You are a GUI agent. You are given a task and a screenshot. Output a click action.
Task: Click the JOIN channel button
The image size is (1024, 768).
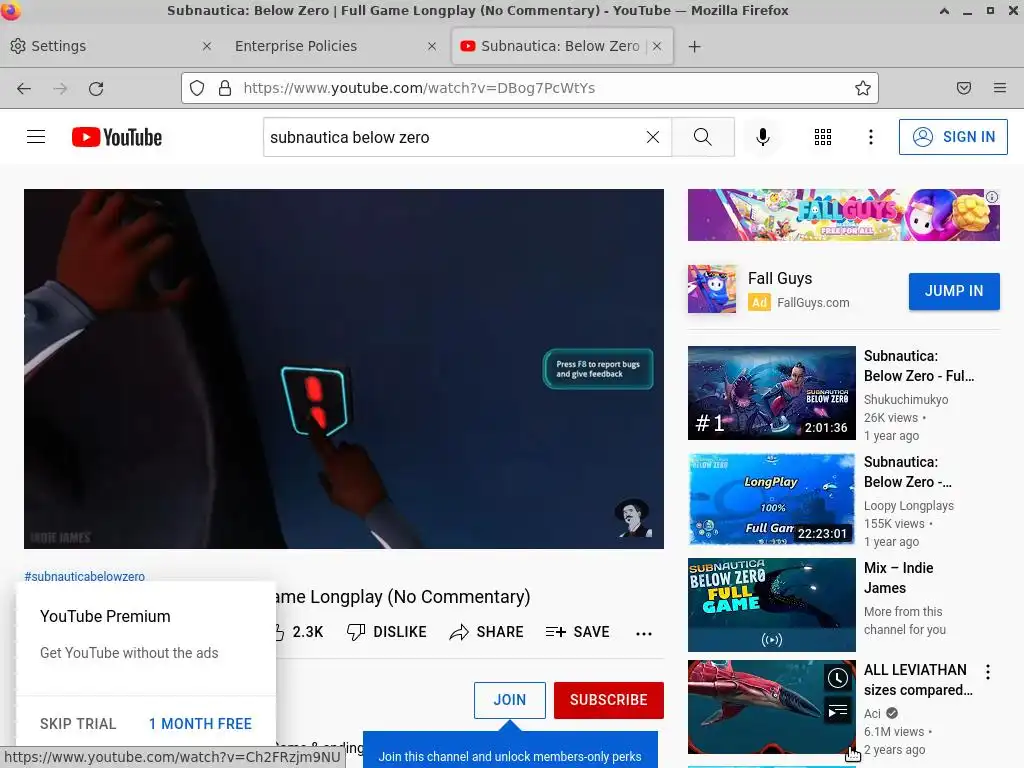tap(509, 700)
